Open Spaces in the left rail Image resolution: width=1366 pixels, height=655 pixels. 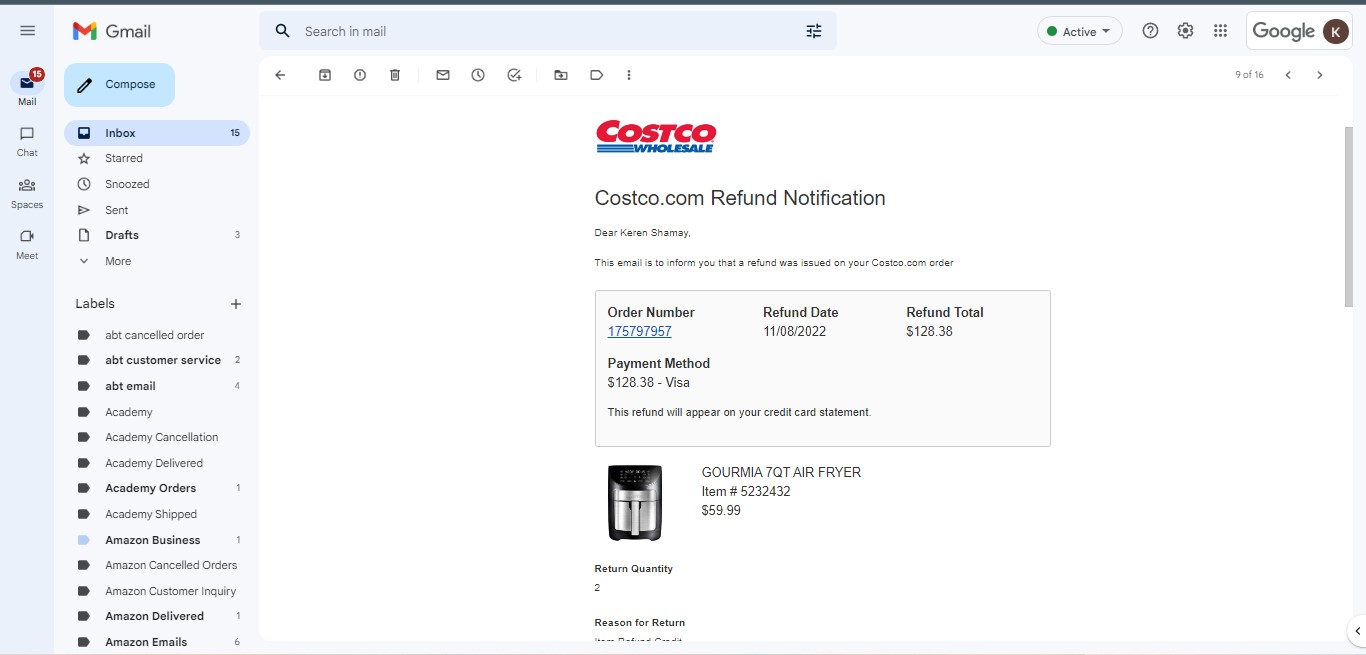[27, 193]
